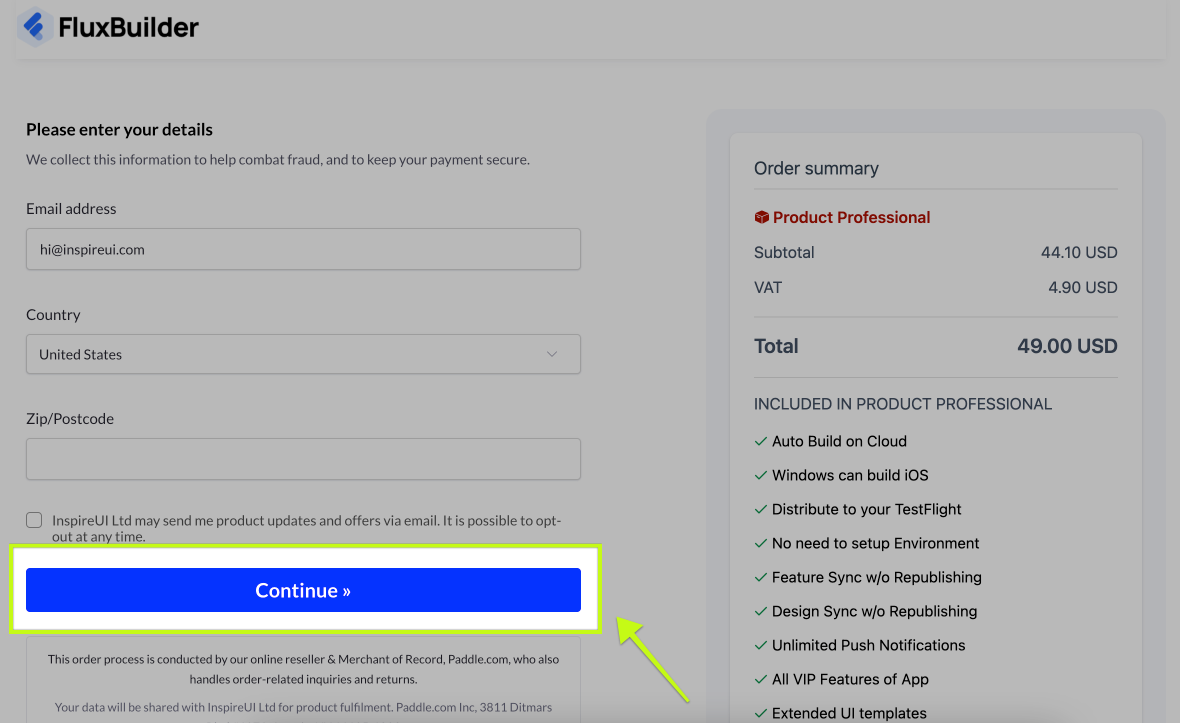Click the Product Professional title
1180x723 pixels.
pos(851,217)
